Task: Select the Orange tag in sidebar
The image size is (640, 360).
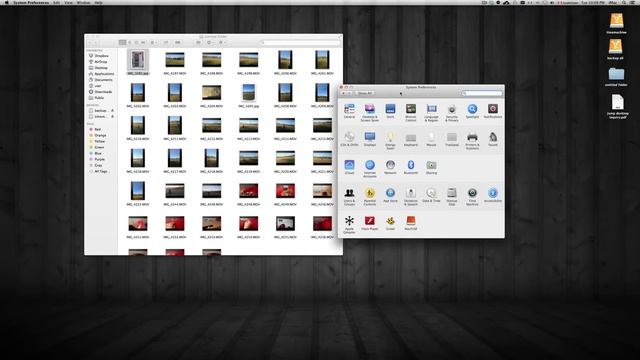Action: pyautogui.click(x=98, y=136)
